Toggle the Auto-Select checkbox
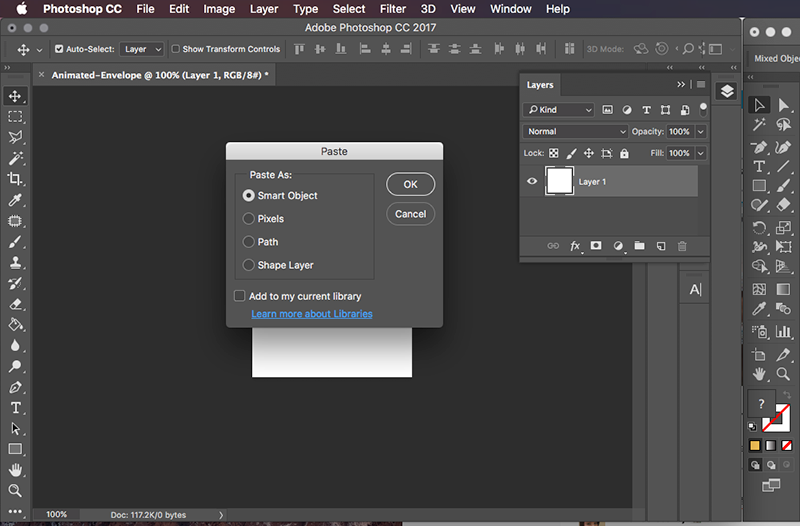 coord(59,49)
